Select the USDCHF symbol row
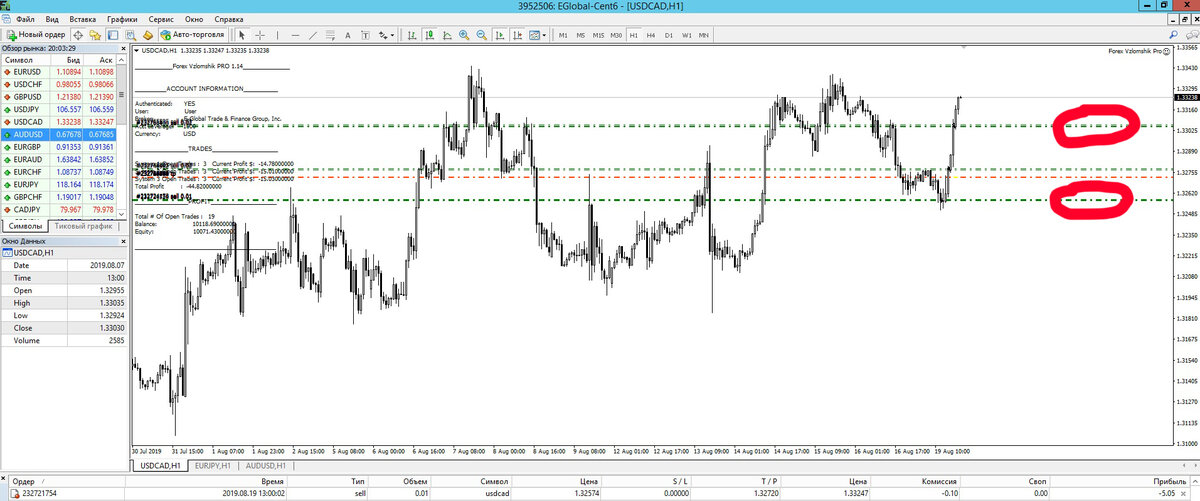1200x501 pixels. point(59,84)
